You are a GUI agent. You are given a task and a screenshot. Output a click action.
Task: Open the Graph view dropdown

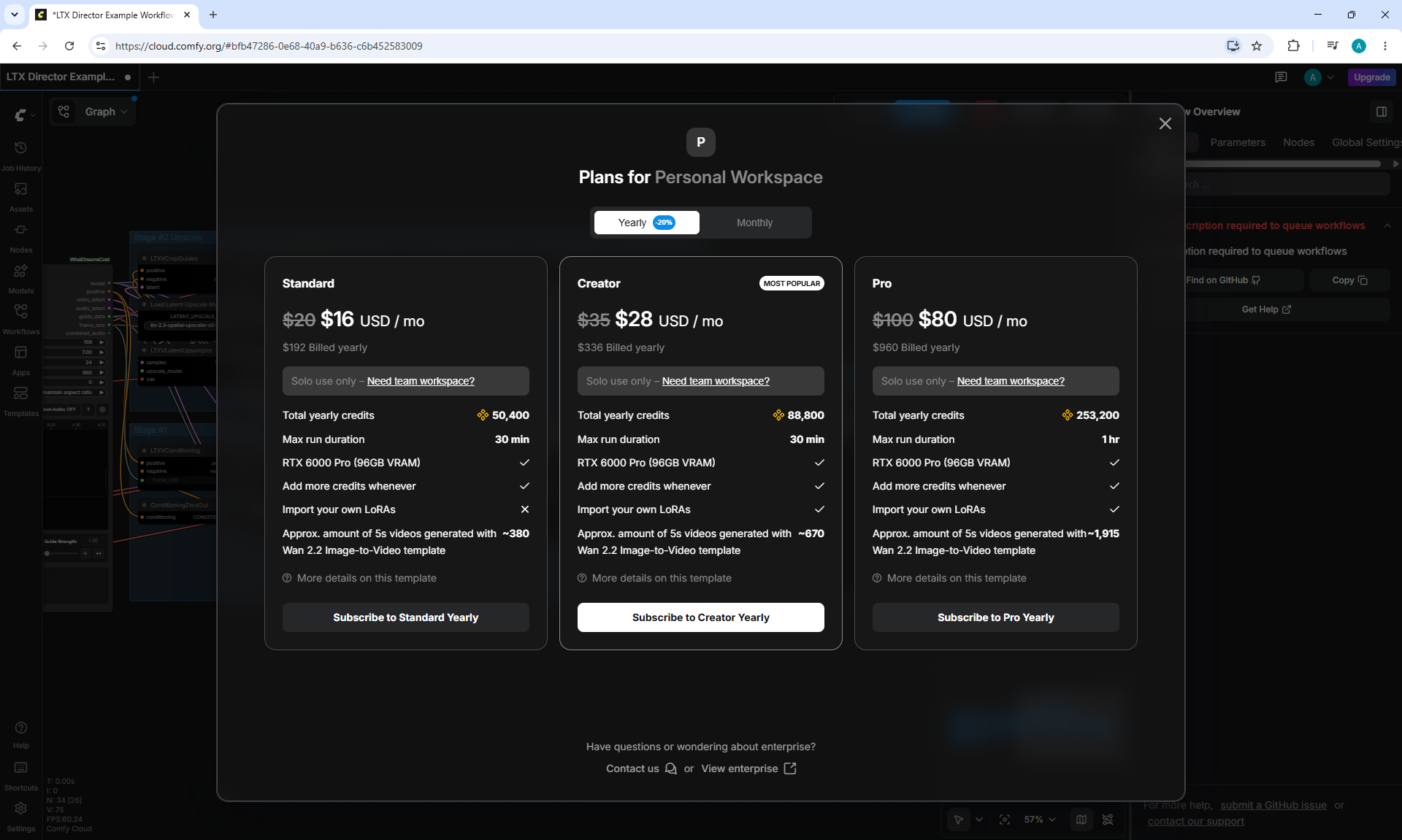click(x=93, y=112)
